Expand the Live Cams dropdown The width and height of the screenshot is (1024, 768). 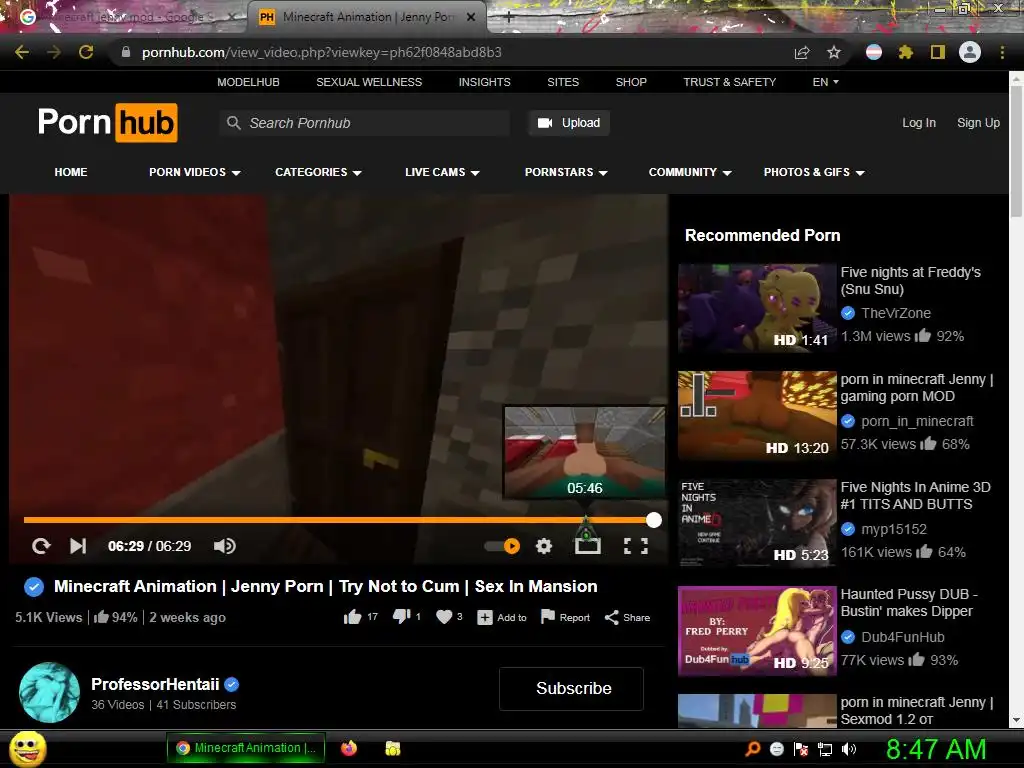pyautogui.click(x=442, y=172)
